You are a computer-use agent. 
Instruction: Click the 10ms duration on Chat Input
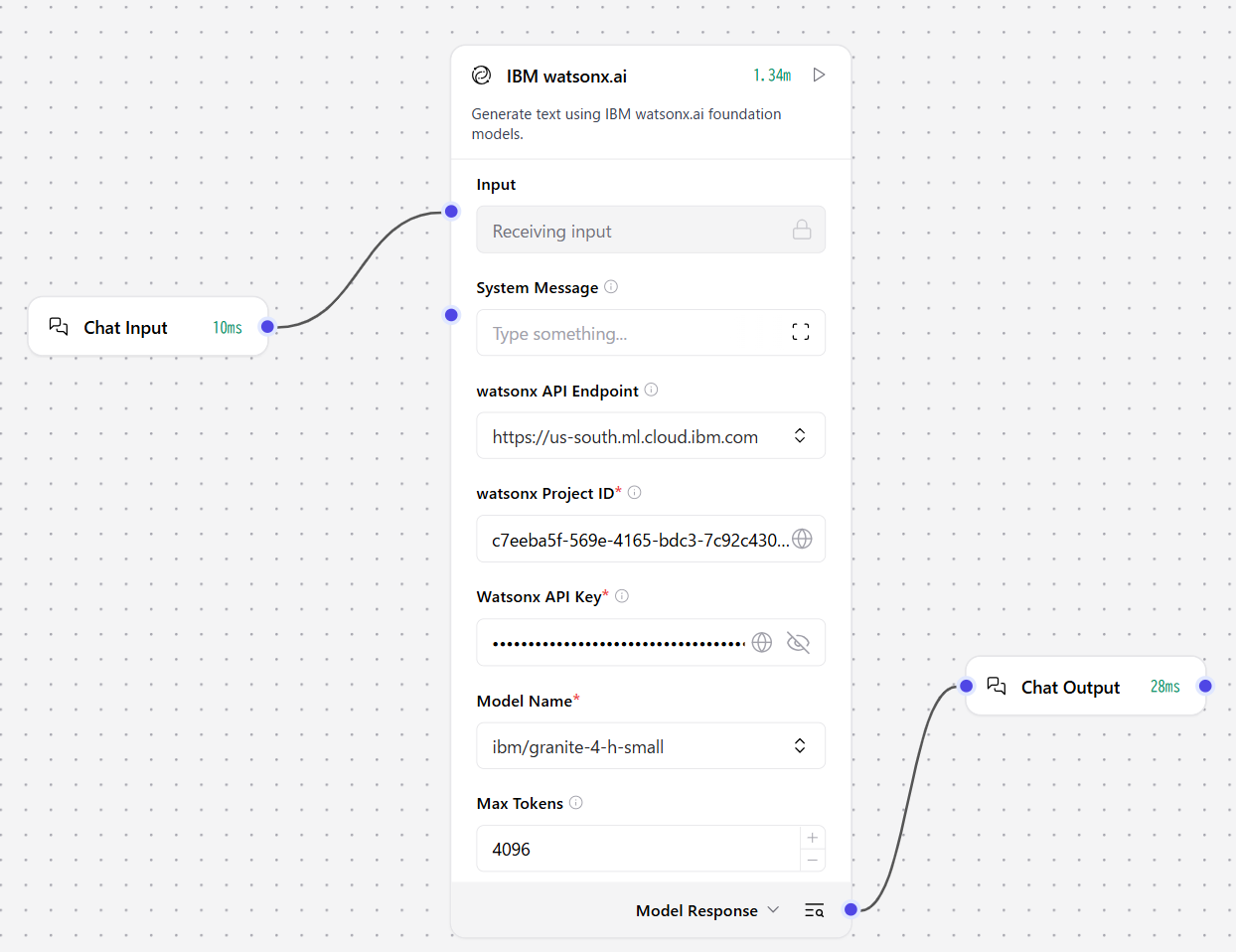tap(228, 328)
